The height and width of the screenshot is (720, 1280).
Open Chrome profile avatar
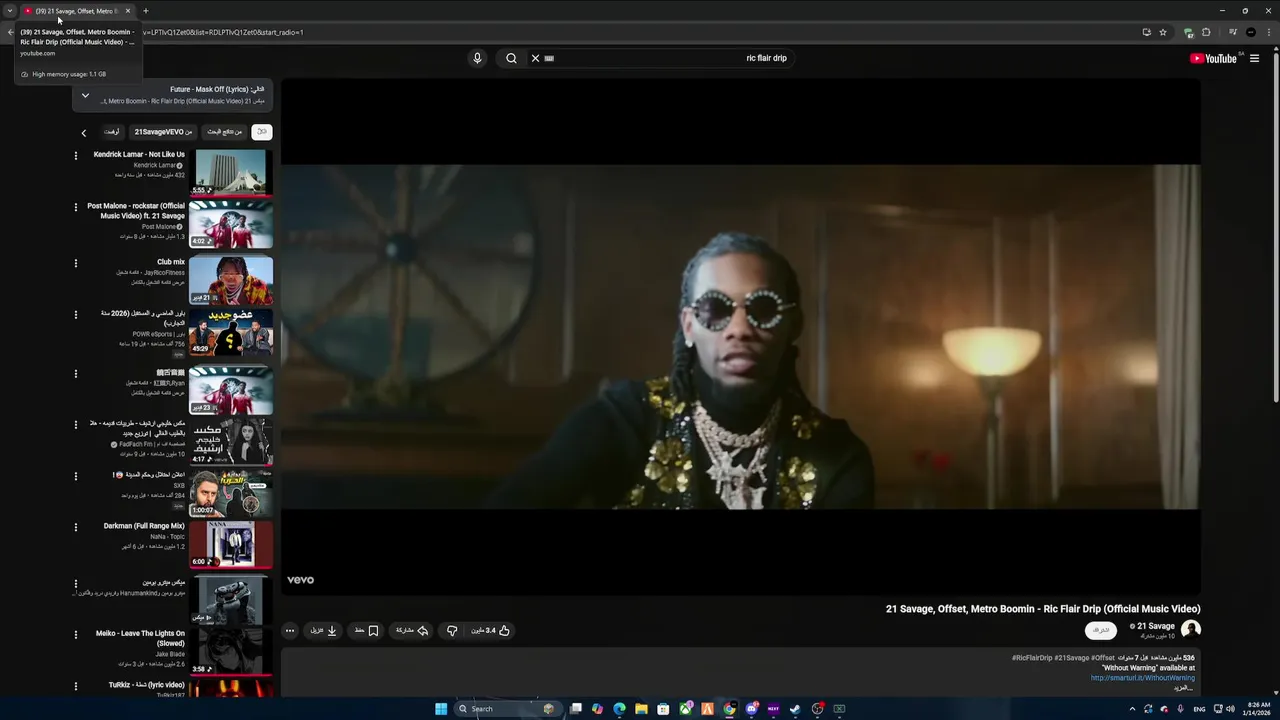(1250, 32)
